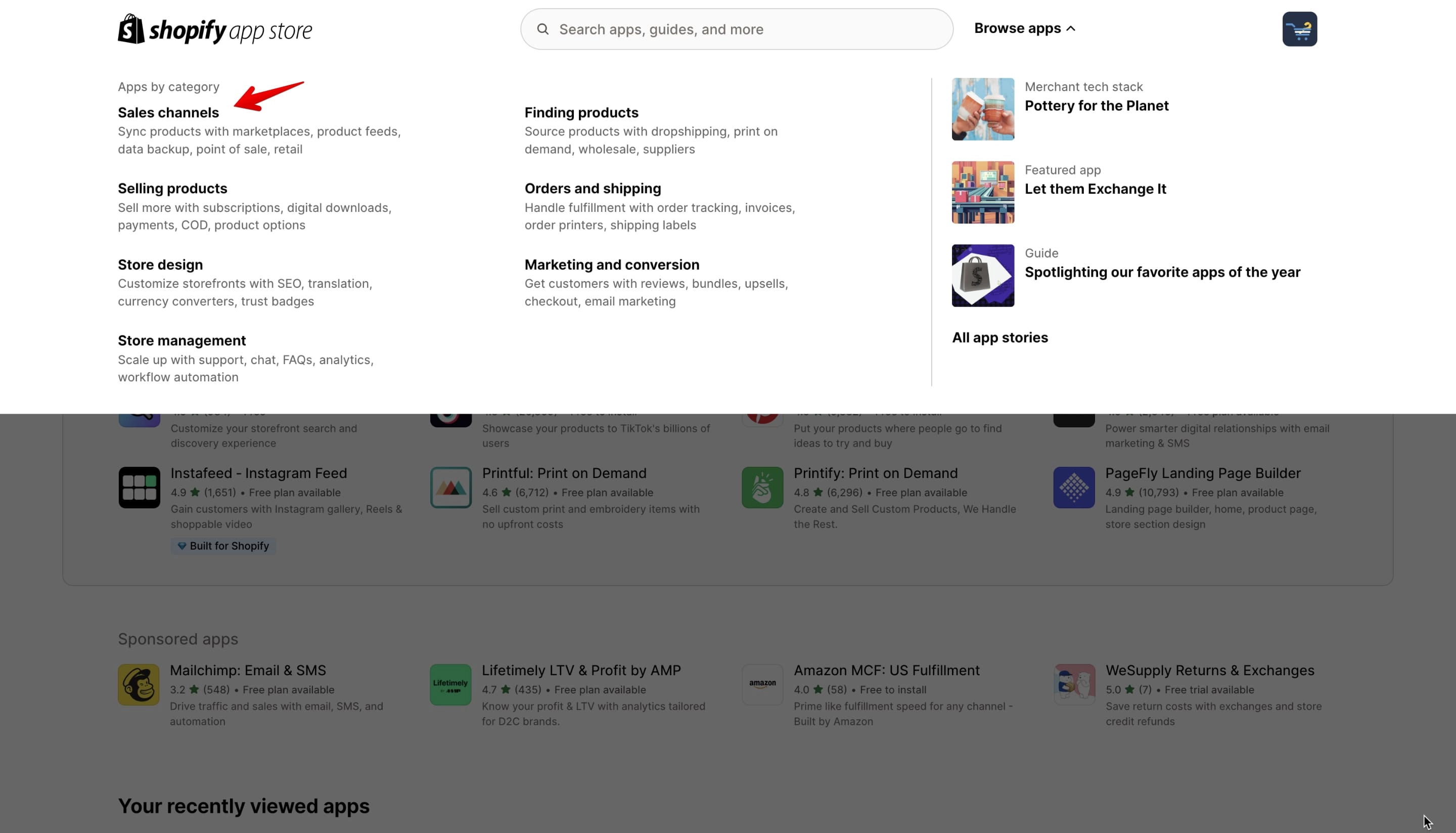Open WeSupply Returns polar bear icon
This screenshot has height=833, width=1456.
point(1074,684)
